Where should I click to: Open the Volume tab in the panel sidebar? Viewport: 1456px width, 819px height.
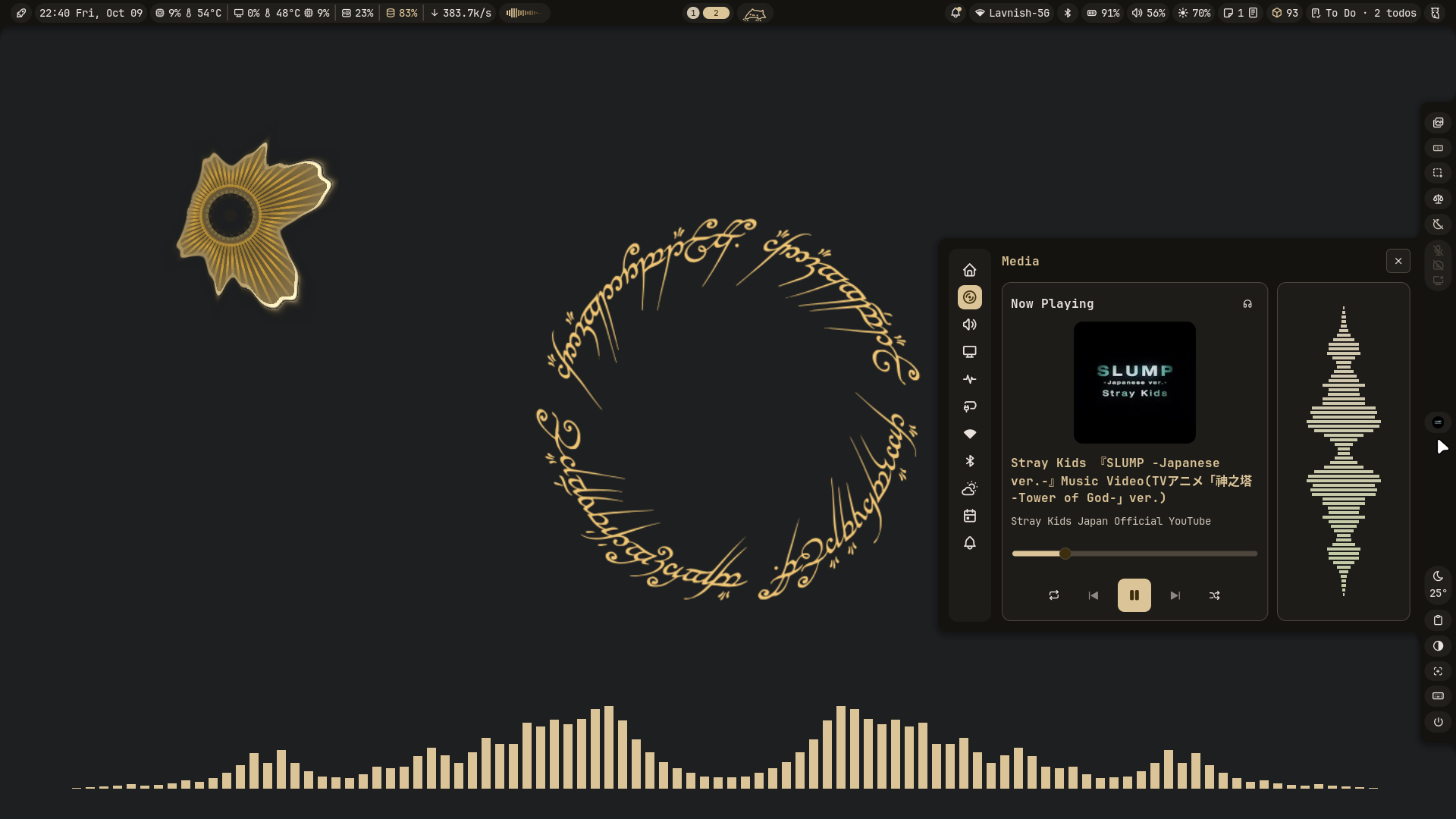(969, 325)
